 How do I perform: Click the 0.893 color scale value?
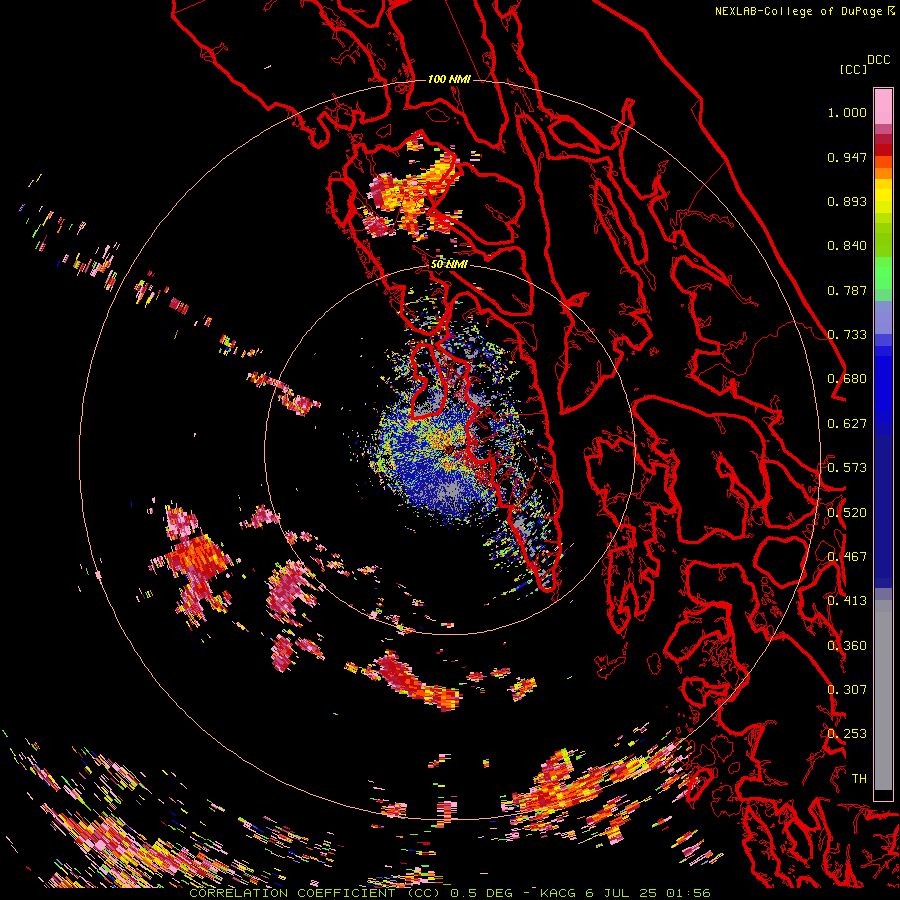pos(847,201)
